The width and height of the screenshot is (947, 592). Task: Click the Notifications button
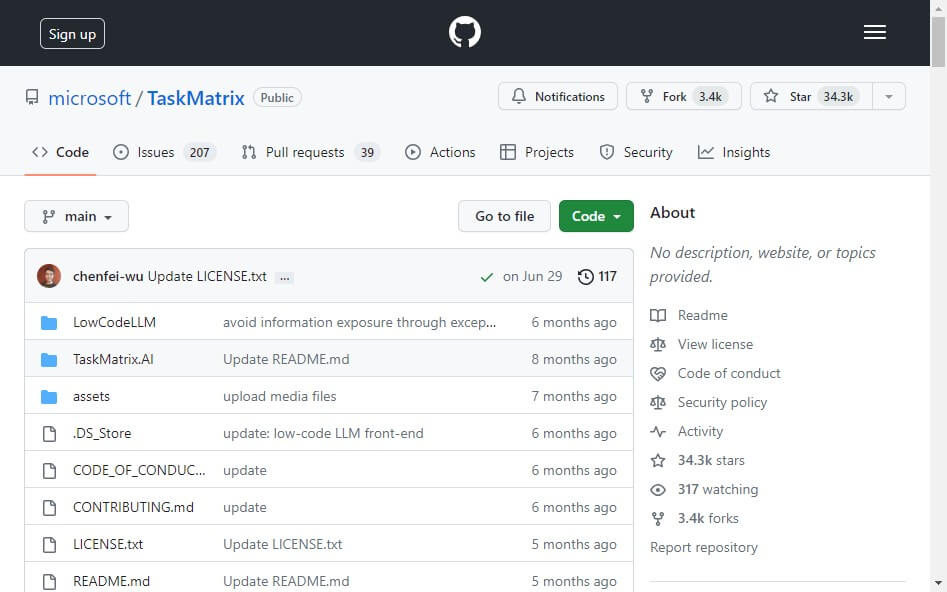point(558,97)
